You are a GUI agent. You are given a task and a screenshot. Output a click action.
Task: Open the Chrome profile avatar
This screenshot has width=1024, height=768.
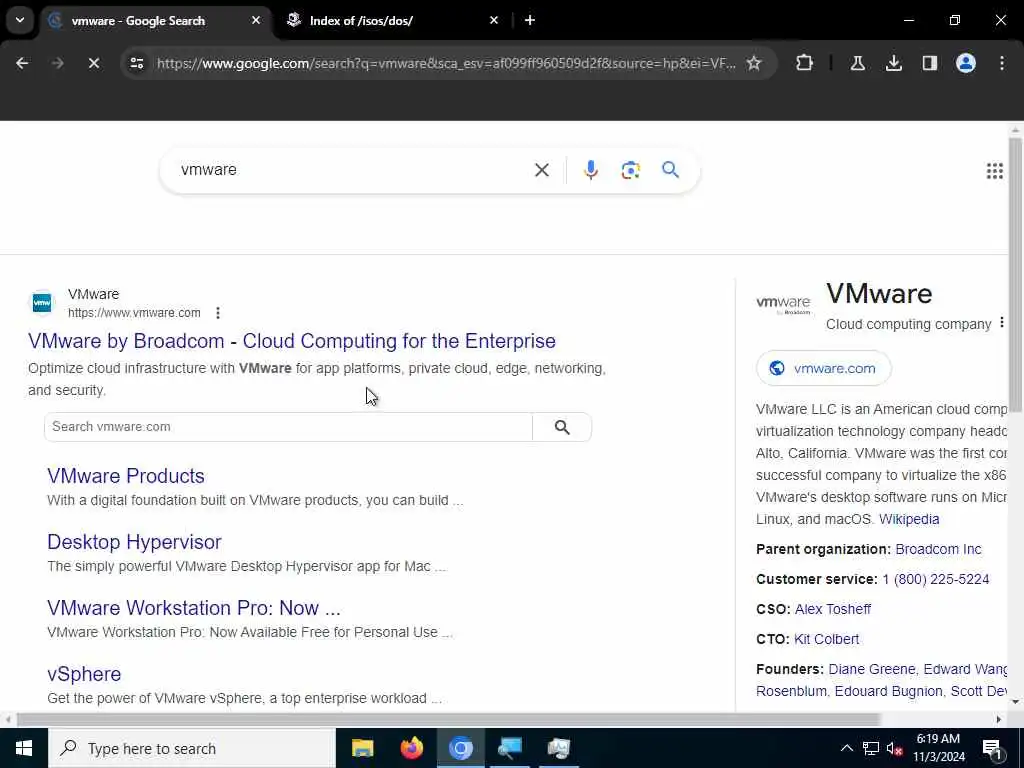tap(965, 63)
